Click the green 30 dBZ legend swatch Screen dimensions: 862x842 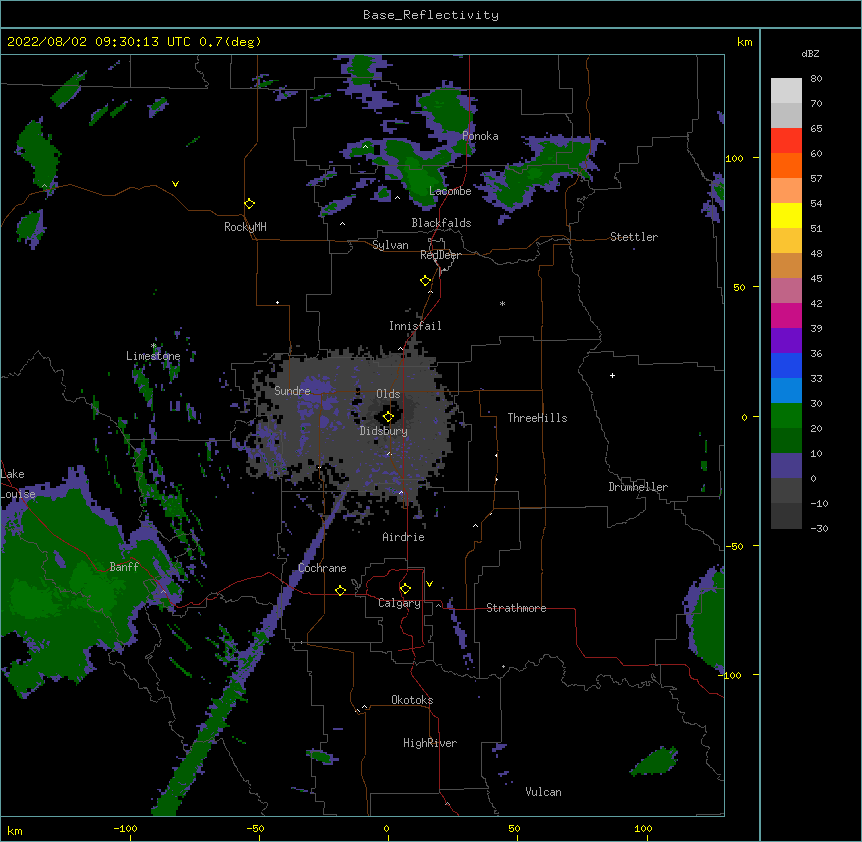786,416
